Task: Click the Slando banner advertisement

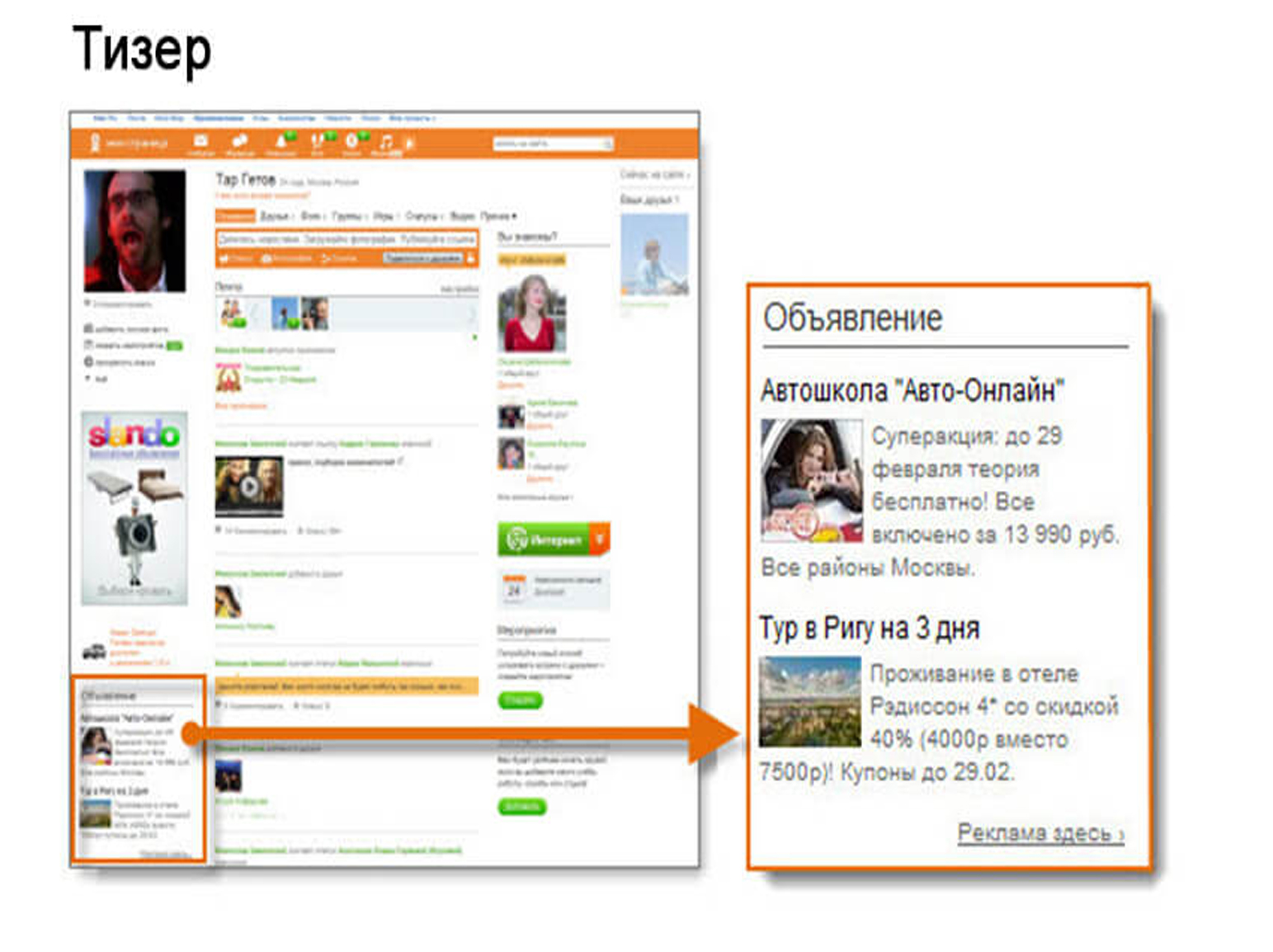Action: [134, 507]
